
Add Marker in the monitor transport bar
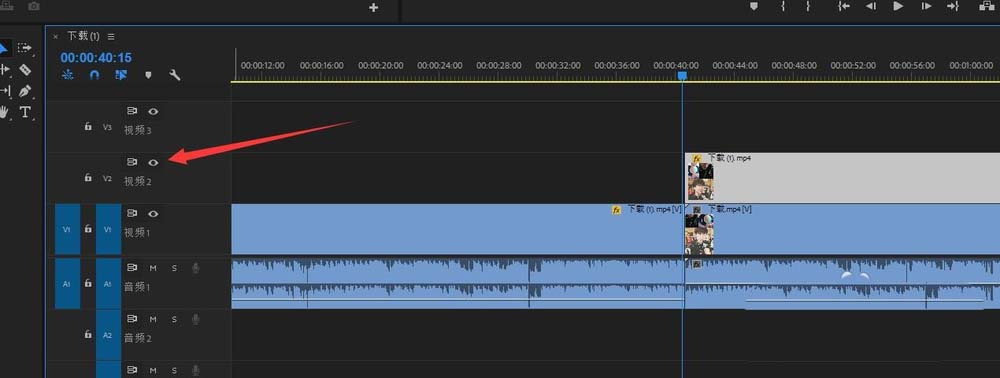pos(754,6)
